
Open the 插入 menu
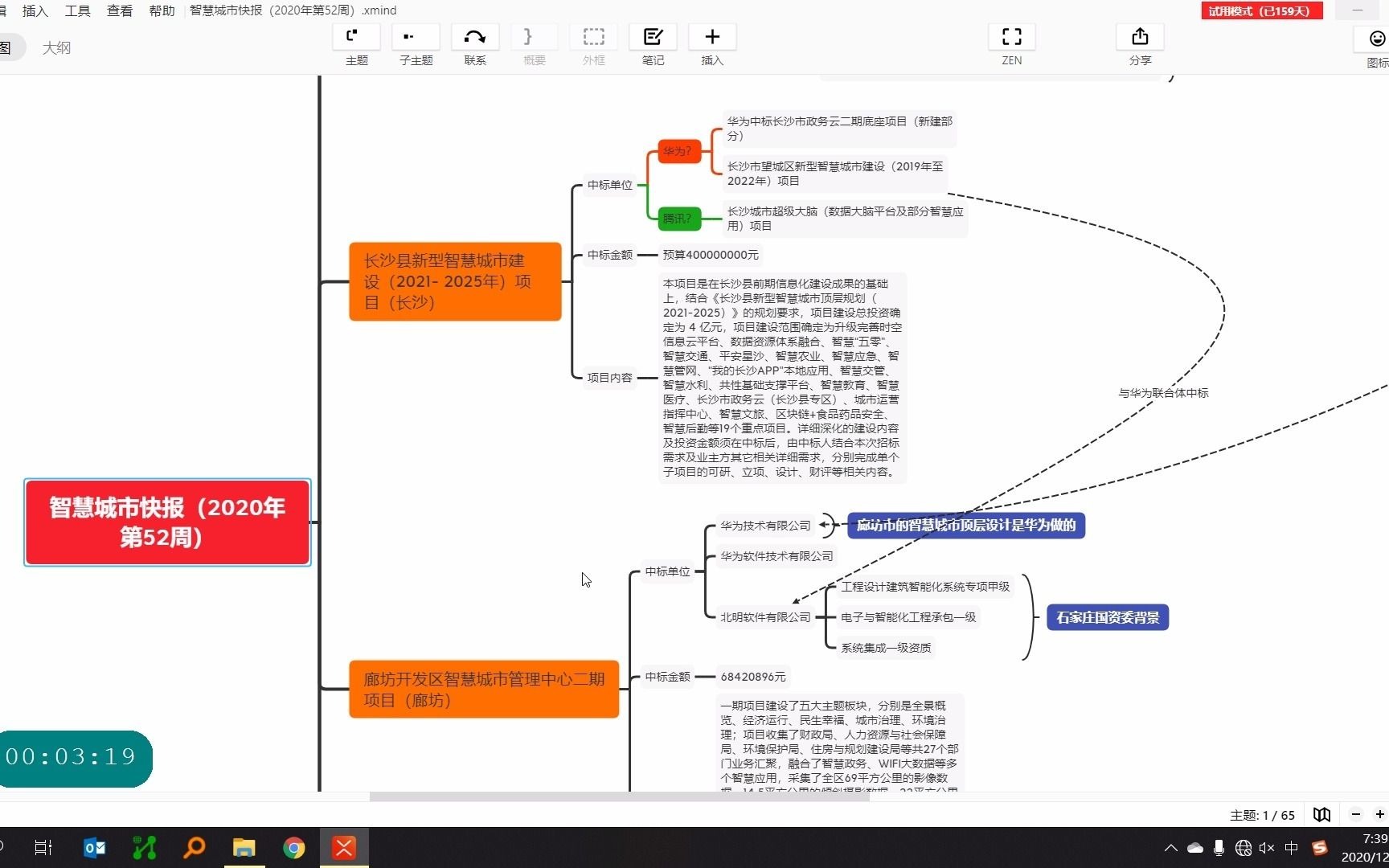point(35,10)
